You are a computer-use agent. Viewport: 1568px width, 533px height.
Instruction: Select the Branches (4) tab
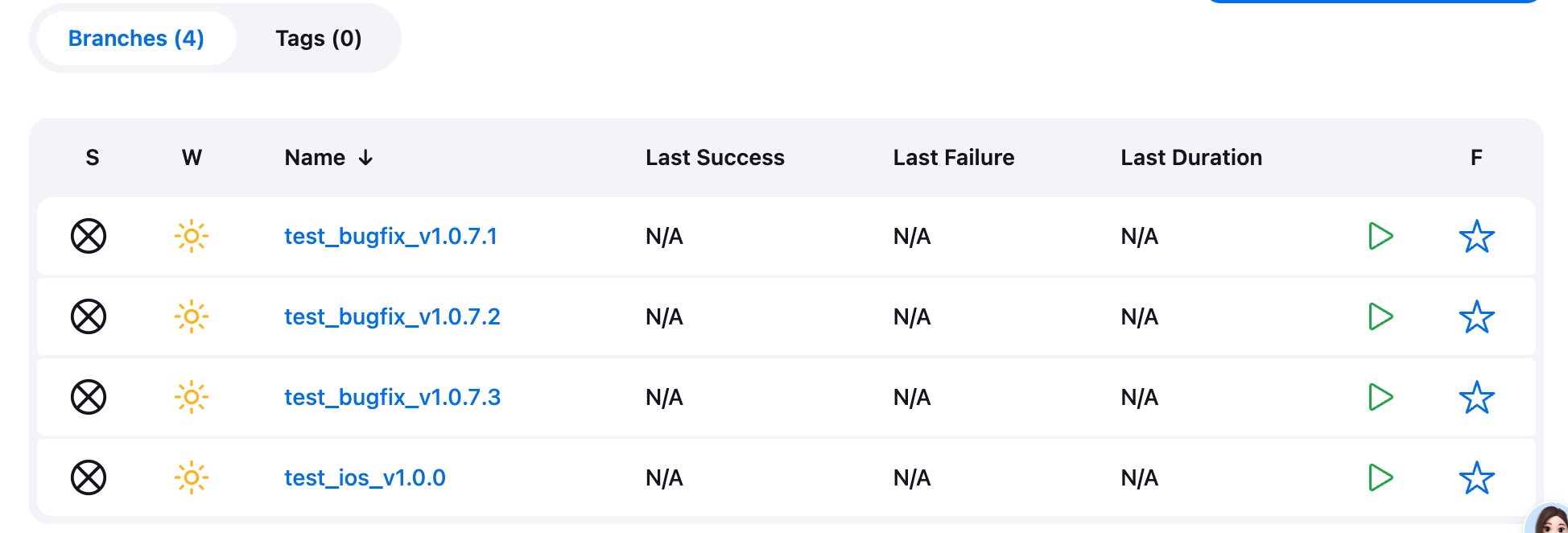tap(136, 39)
